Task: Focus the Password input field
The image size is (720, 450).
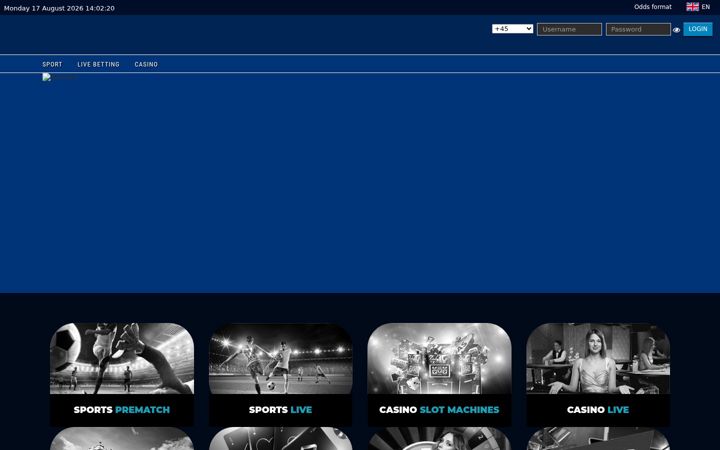Action: [638, 29]
